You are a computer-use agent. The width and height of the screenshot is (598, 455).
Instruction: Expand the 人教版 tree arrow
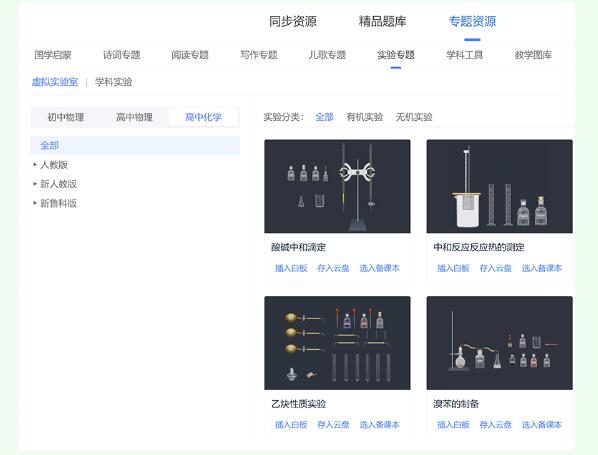pyautogui.click(x=35, y=165)
